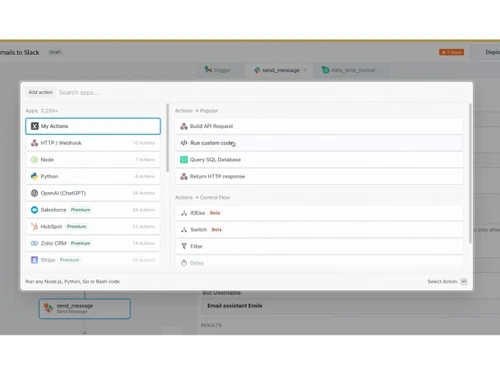500x375 pixels.
Task: Click the Premium badge next to Salesforce
Action: coord(81,210)
